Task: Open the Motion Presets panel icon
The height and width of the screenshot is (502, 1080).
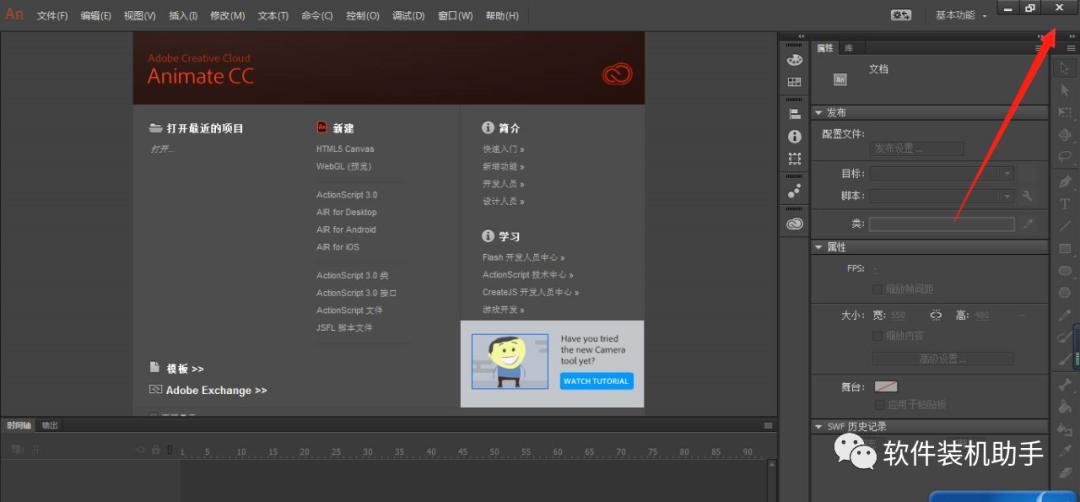Action: coord(794,191)
